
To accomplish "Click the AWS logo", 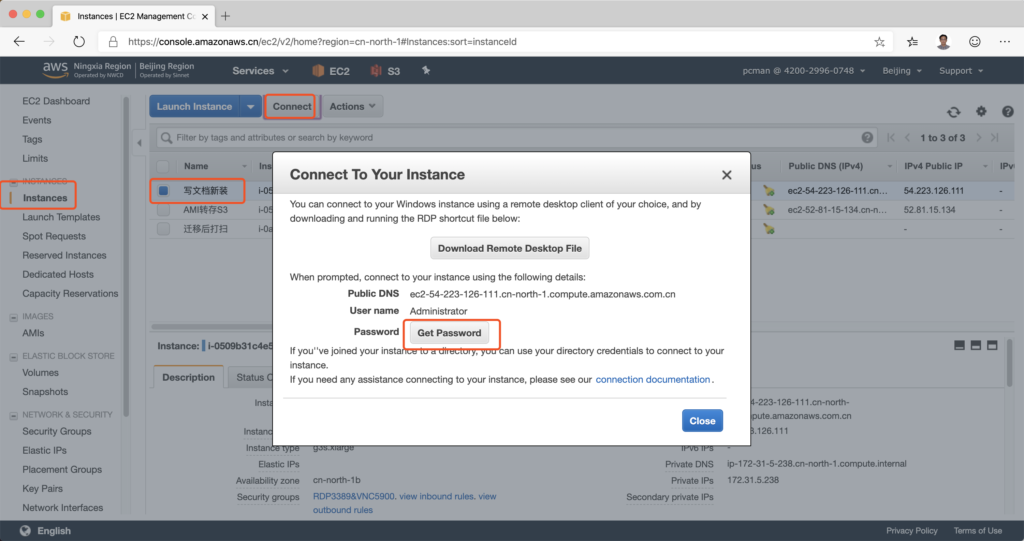I will (55, 70).
